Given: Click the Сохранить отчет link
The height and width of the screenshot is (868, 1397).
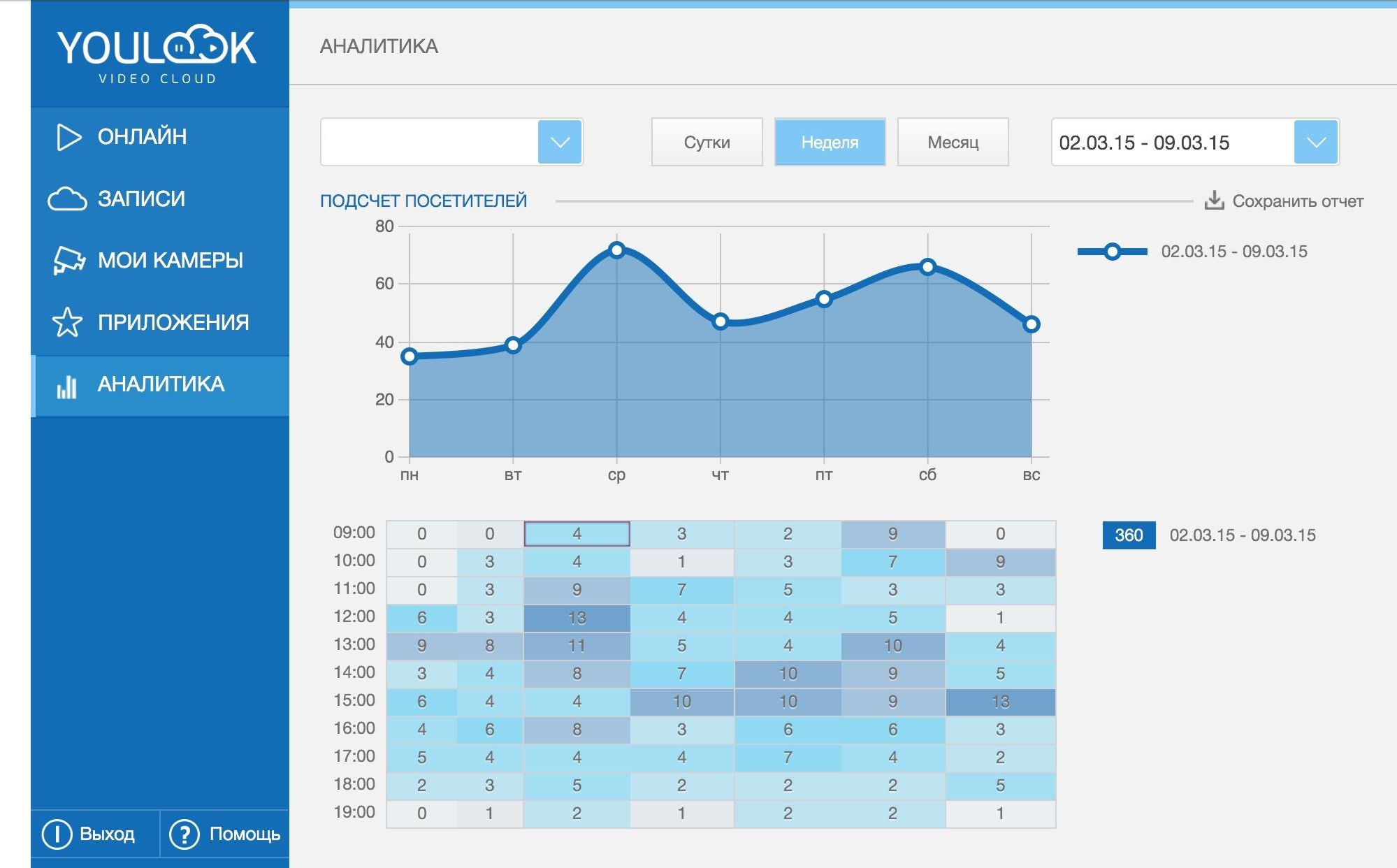Looking at the screenshot, I should point(1297,201).
